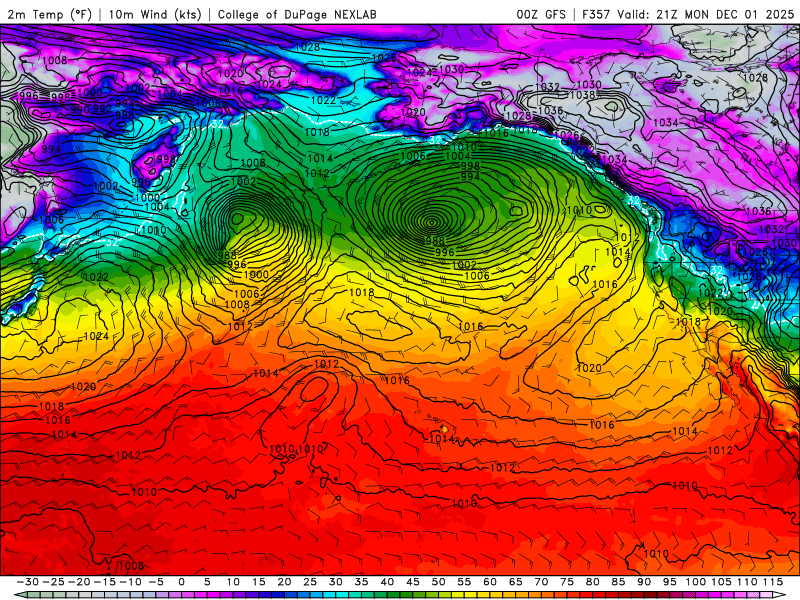Click the 990 pressure contour label
The width and height of the screenshot is (800, 600).
click(x=80, y=109)
